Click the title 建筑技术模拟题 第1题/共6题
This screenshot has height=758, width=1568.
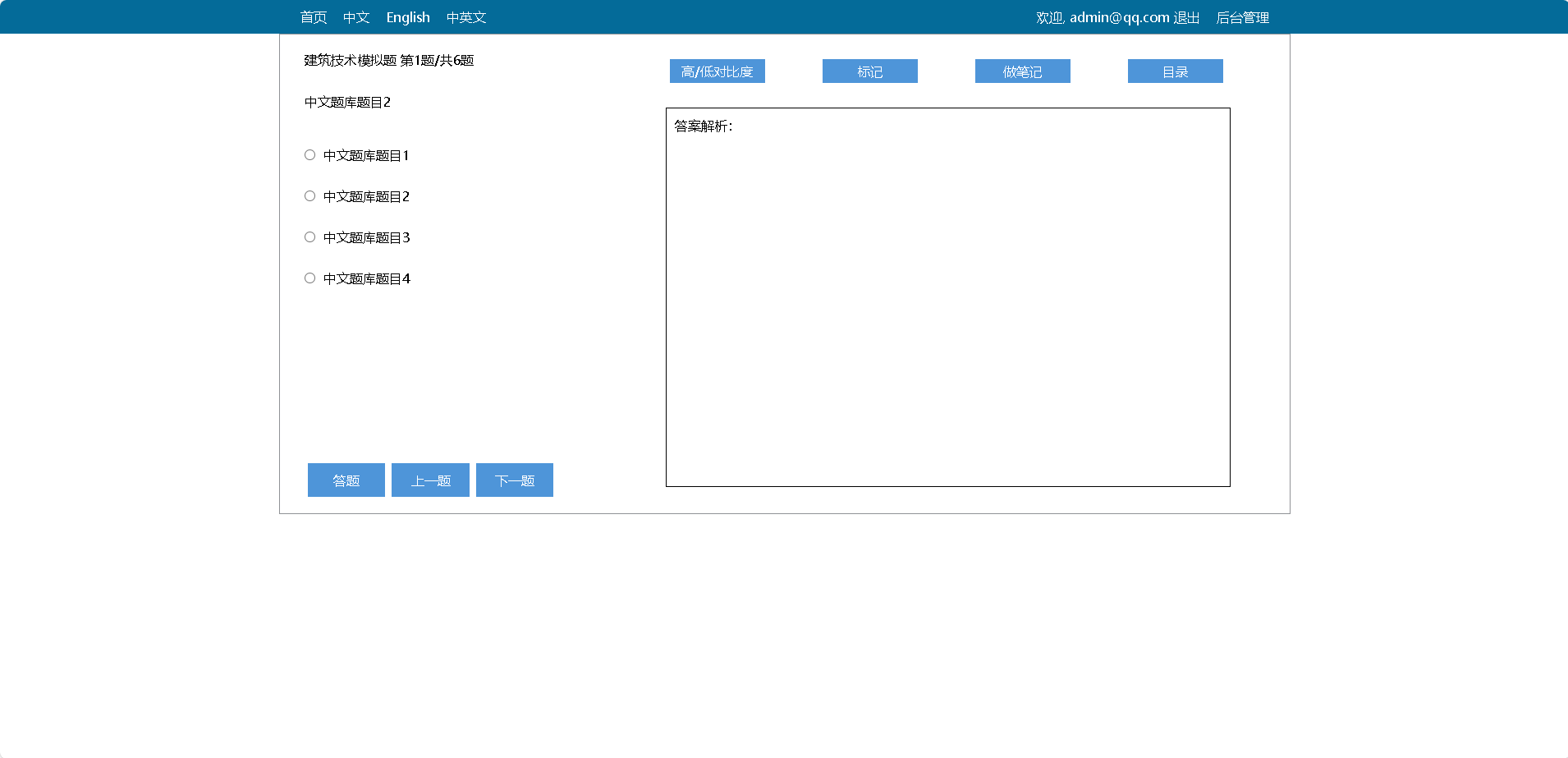(x=389, y=60)
